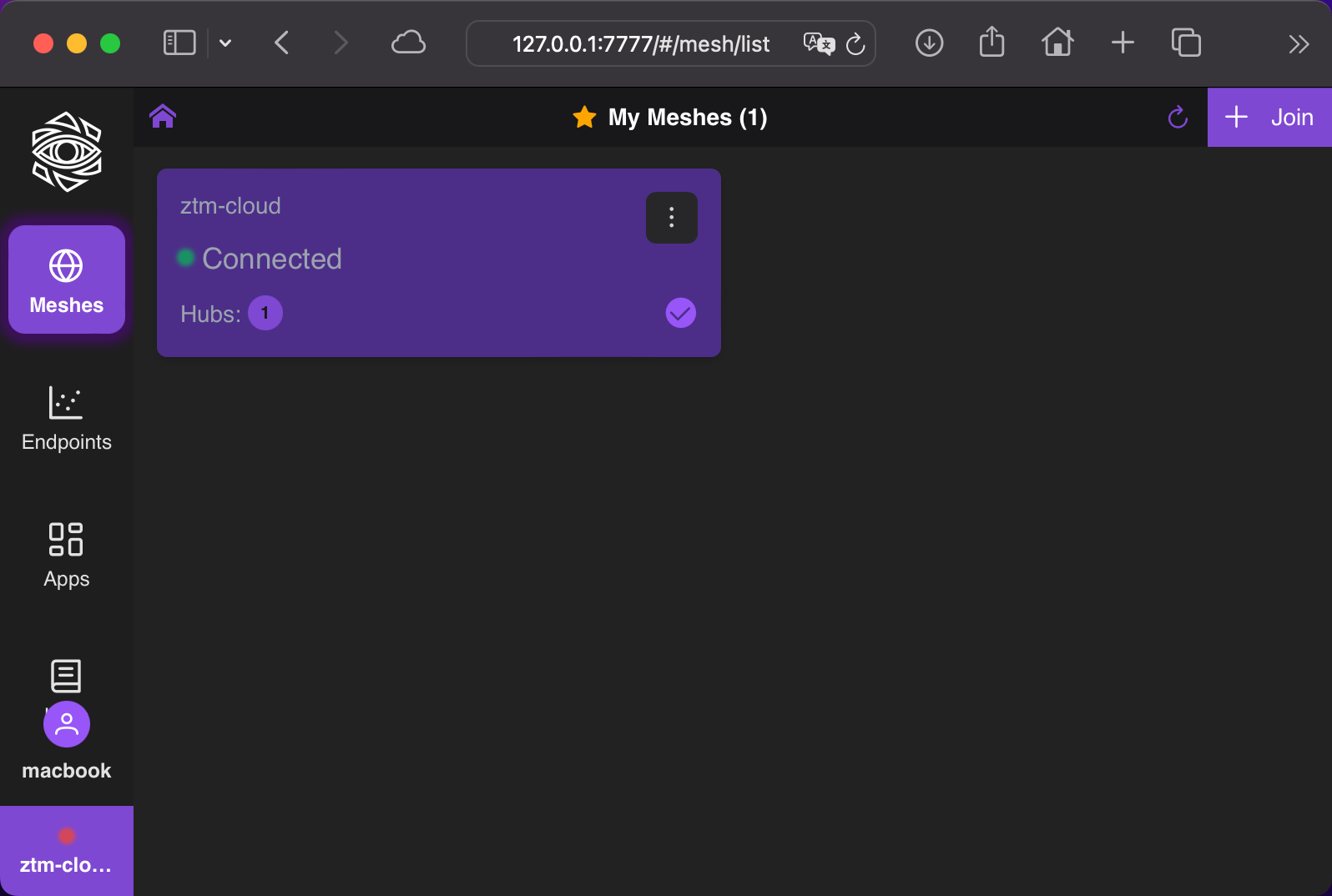Refresh the My Meshes list
Image resolution: width=1332 pixels, height=896 pixels.
coord(1178,118)
